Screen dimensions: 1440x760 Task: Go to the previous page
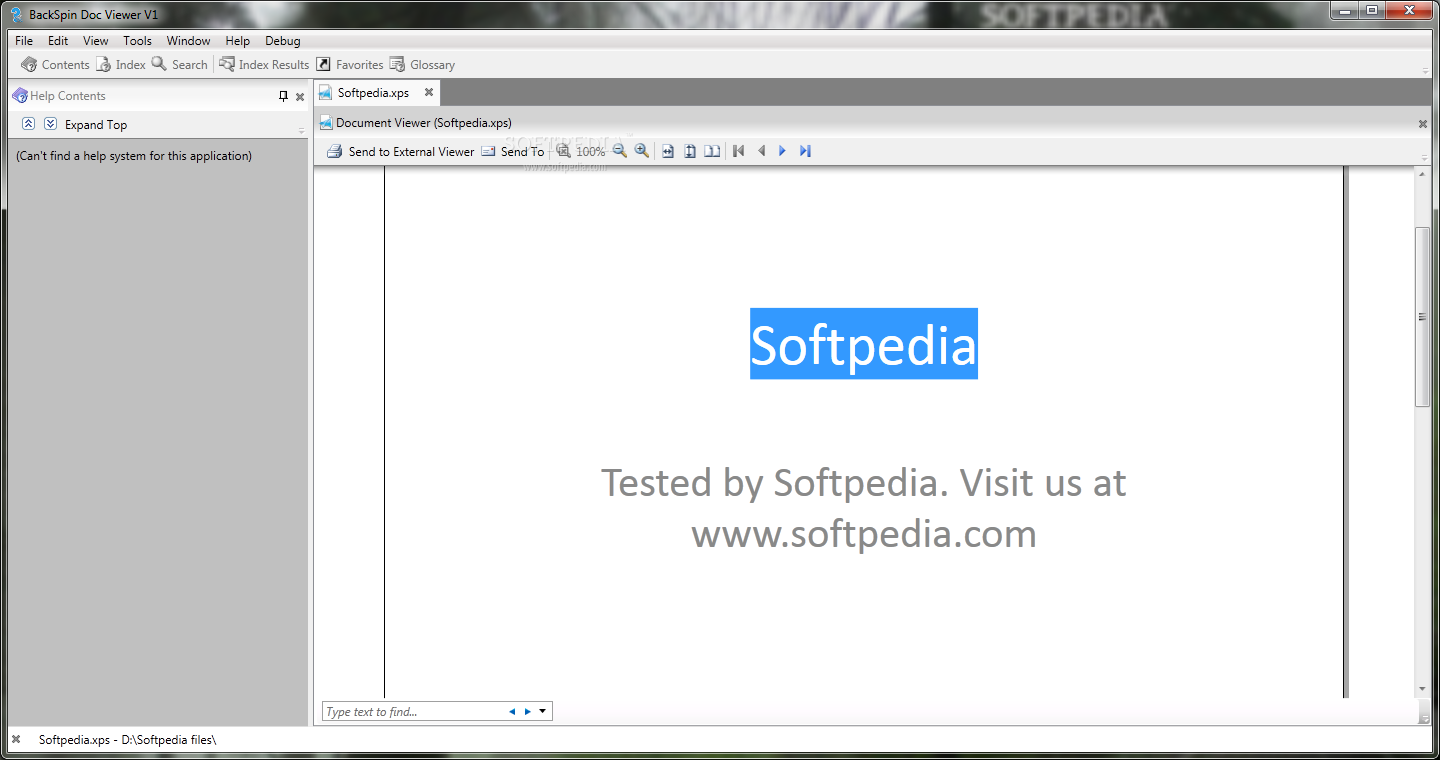761,151
